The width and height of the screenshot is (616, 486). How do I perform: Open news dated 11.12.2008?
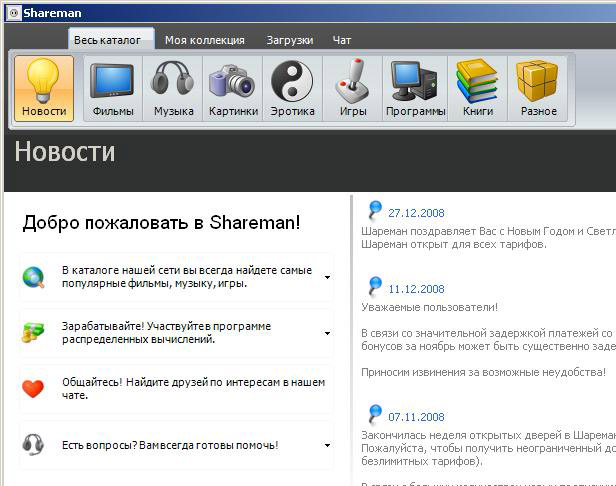pyautogui.click(x=416, y=289)
